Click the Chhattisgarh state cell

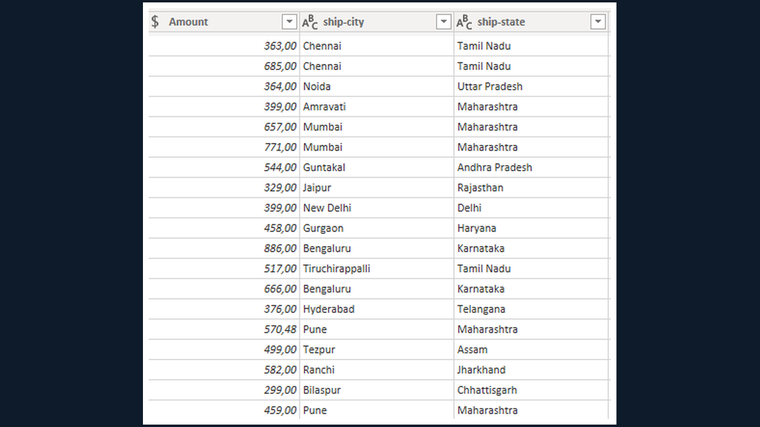coord(531,390)
